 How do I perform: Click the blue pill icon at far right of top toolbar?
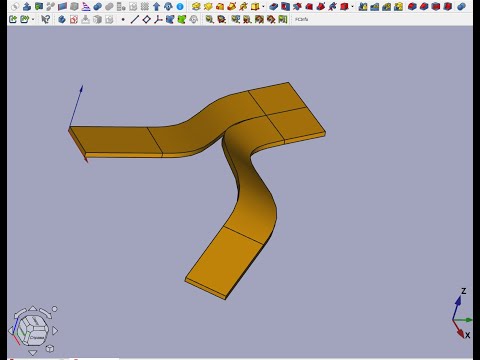(x=462, y=6)
